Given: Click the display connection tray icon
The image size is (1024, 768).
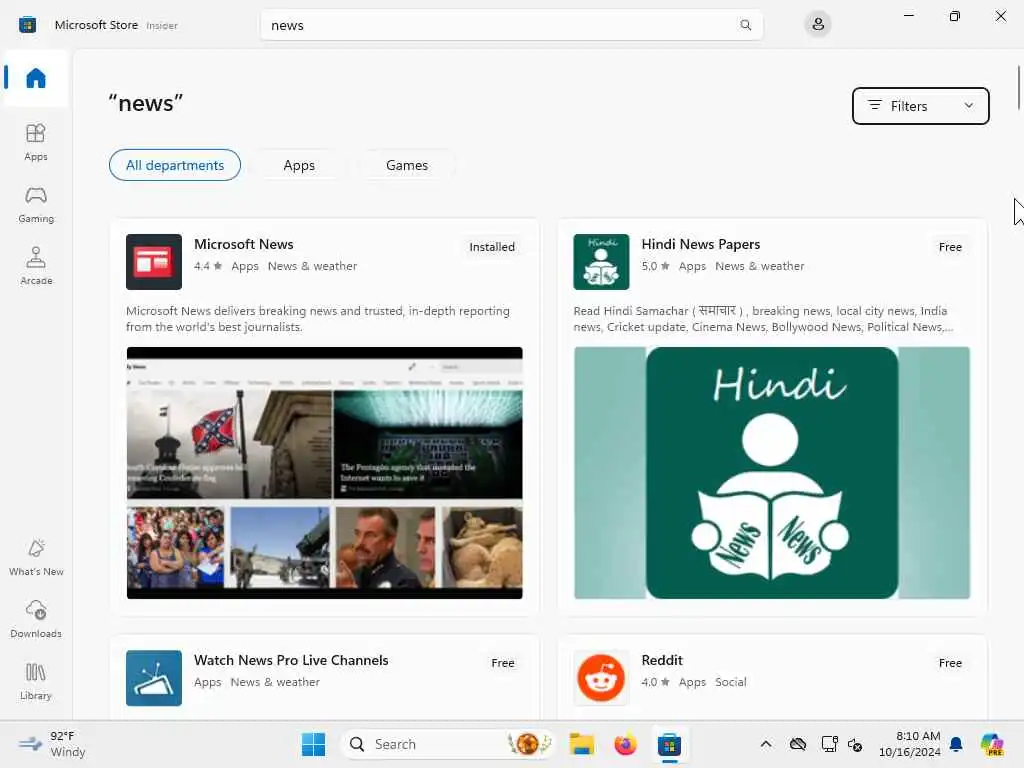Looking at the screenshot, I should tap(829, 744).
